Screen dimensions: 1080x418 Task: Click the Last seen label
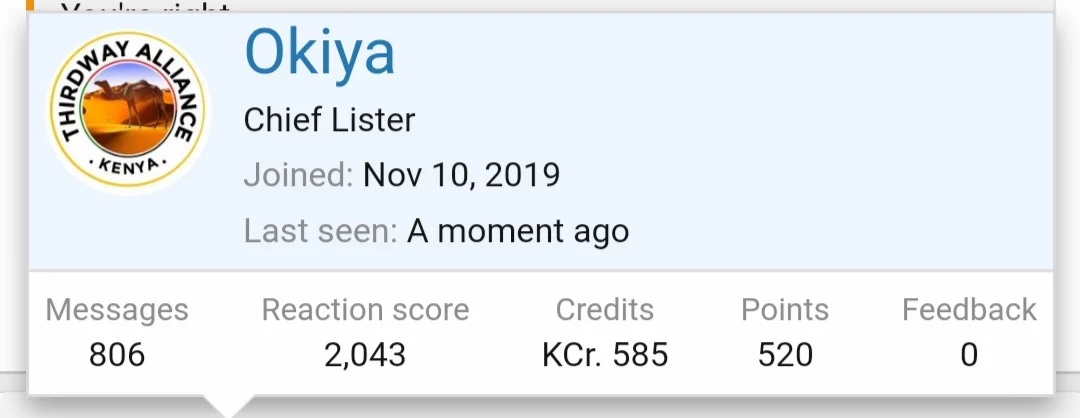coord(320,232)
